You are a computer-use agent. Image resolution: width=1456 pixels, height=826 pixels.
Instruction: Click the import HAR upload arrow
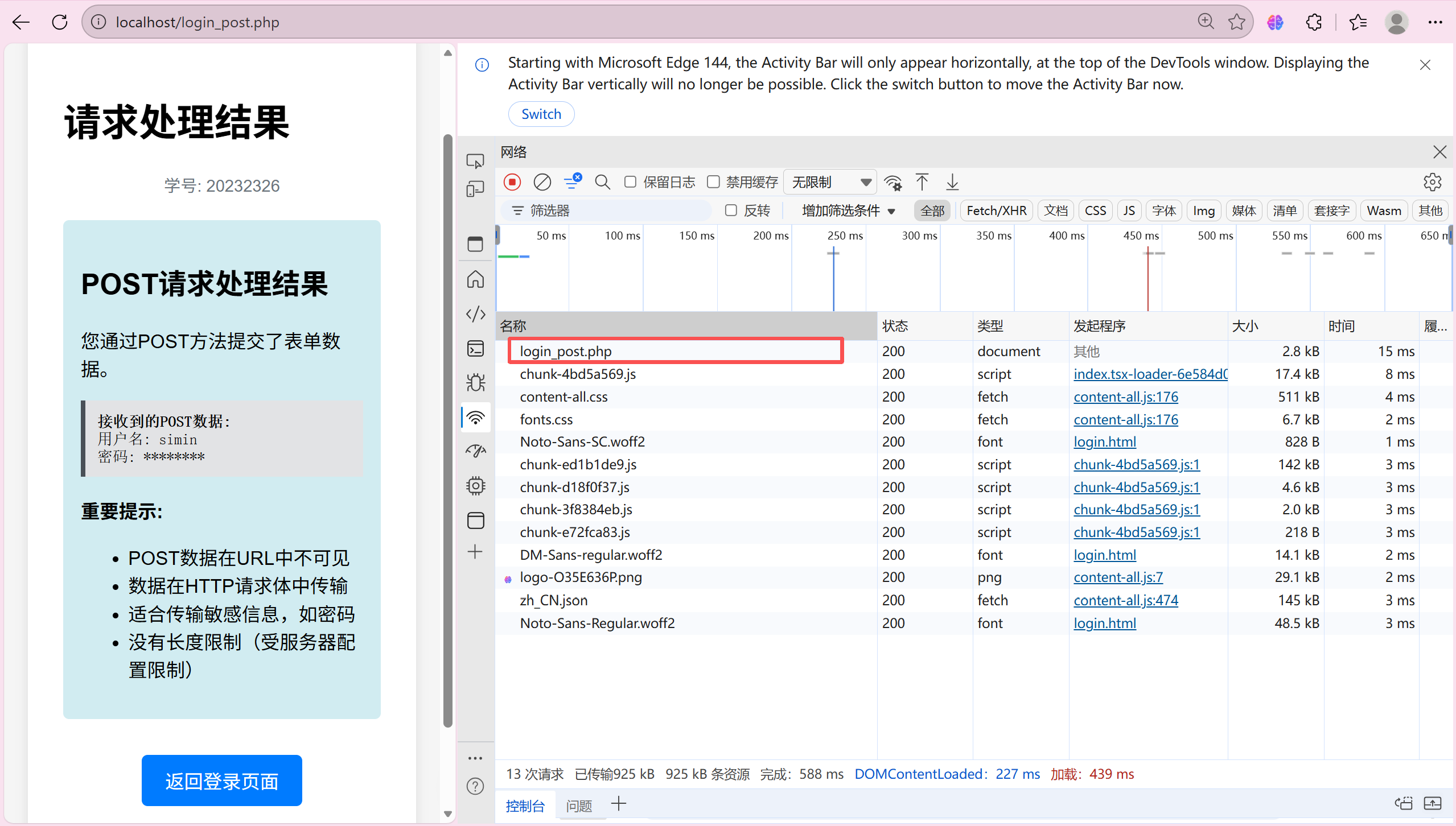pos(922,182)
